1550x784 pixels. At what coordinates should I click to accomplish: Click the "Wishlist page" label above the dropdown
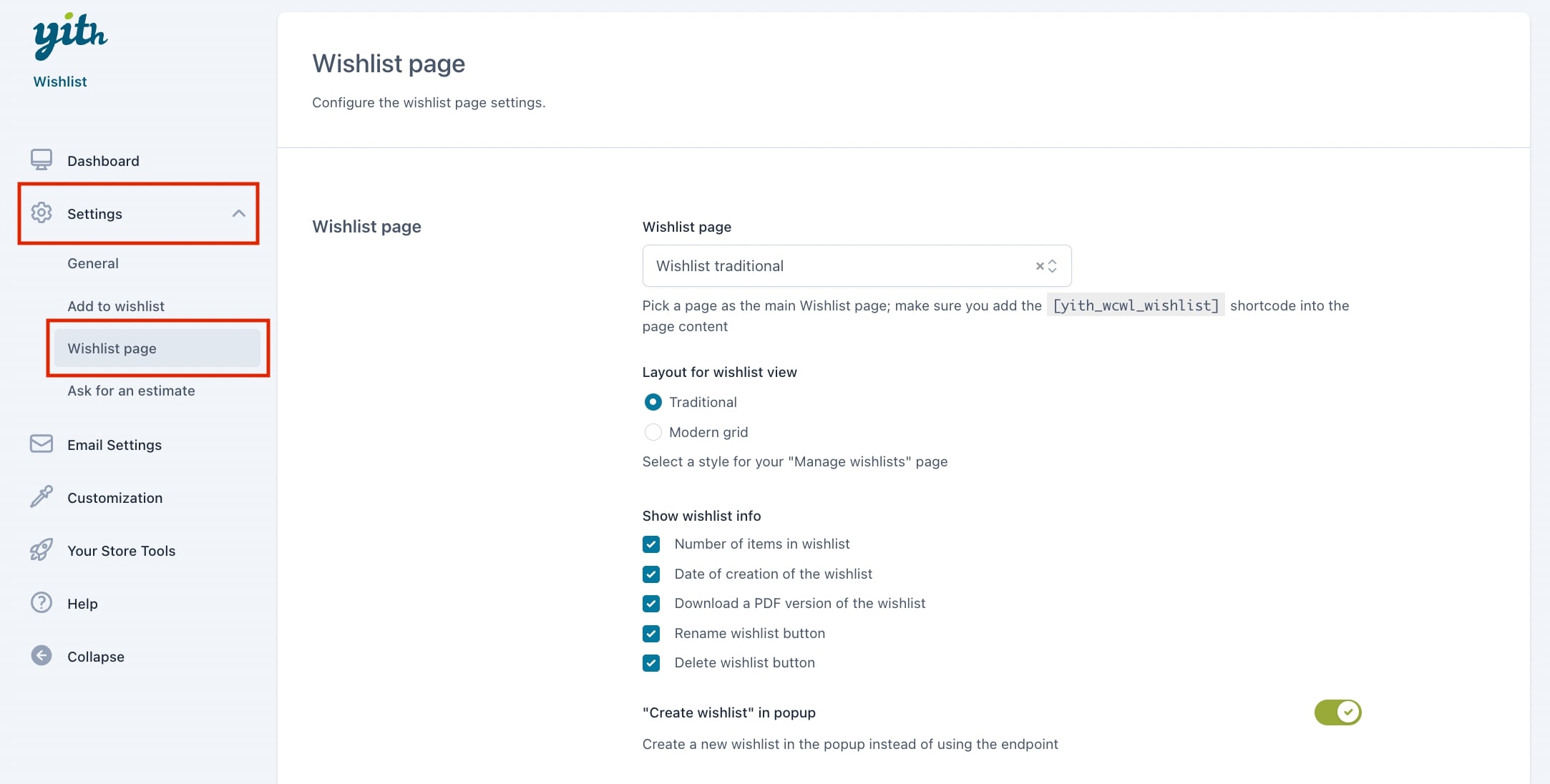point(687,227)
